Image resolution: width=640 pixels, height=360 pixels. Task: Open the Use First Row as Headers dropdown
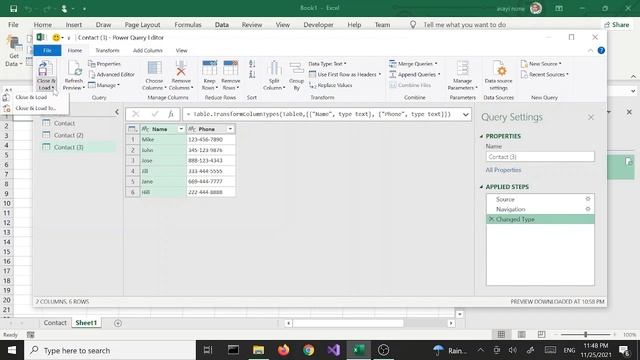coord(345,74)
